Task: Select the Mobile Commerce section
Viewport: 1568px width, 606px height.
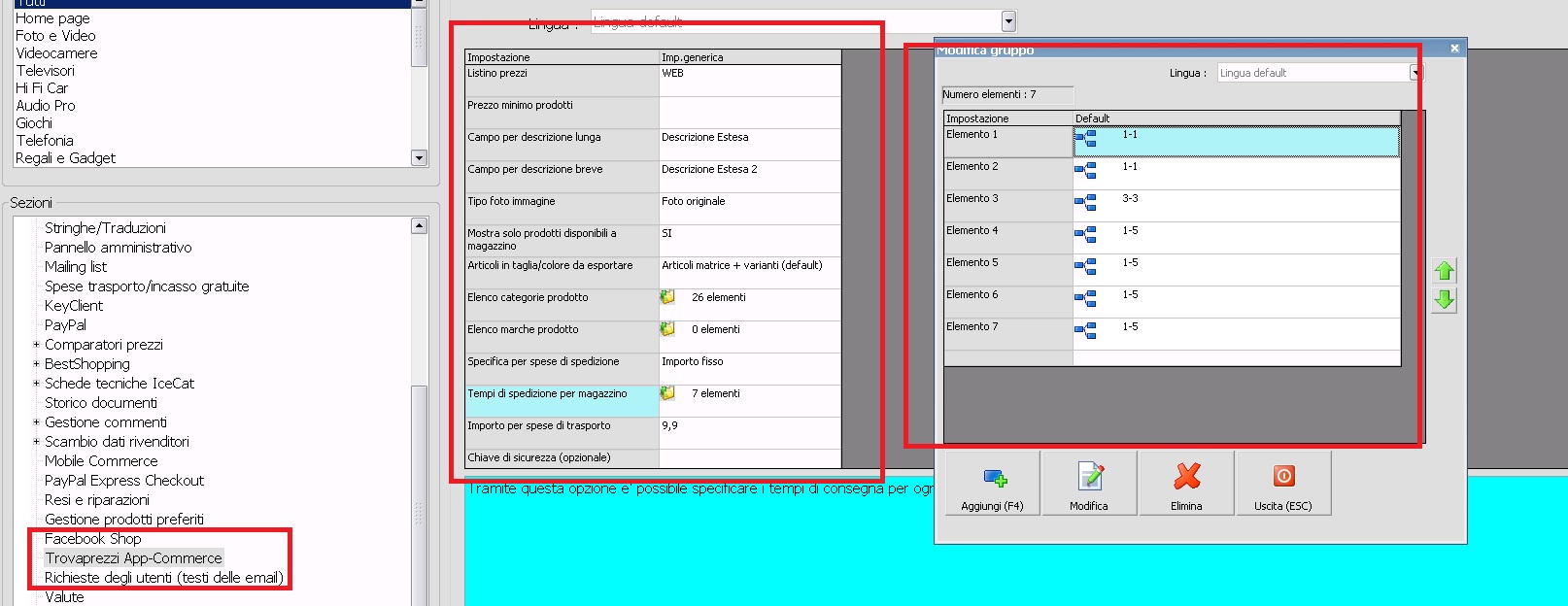Action: [x=101, y=461]
